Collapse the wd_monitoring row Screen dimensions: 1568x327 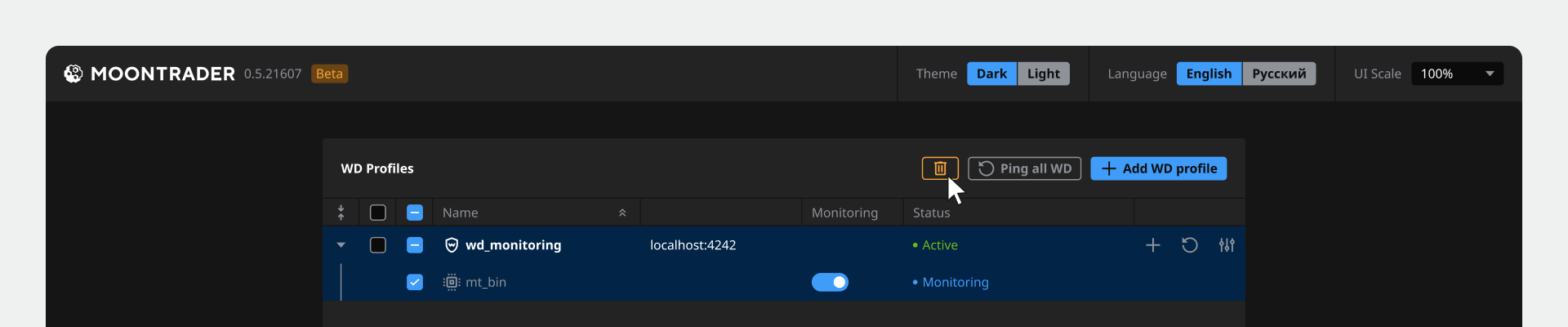341,245
